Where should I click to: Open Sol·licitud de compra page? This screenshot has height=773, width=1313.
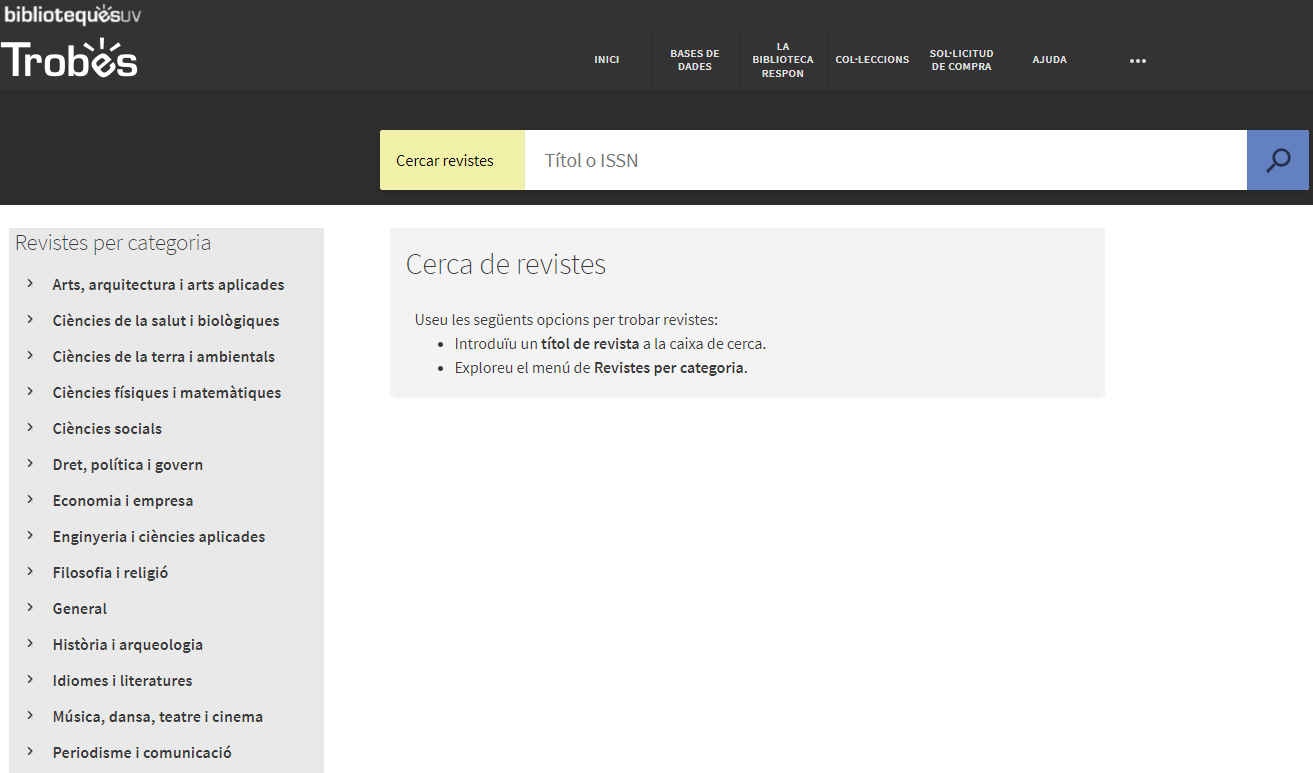(961, 60)
